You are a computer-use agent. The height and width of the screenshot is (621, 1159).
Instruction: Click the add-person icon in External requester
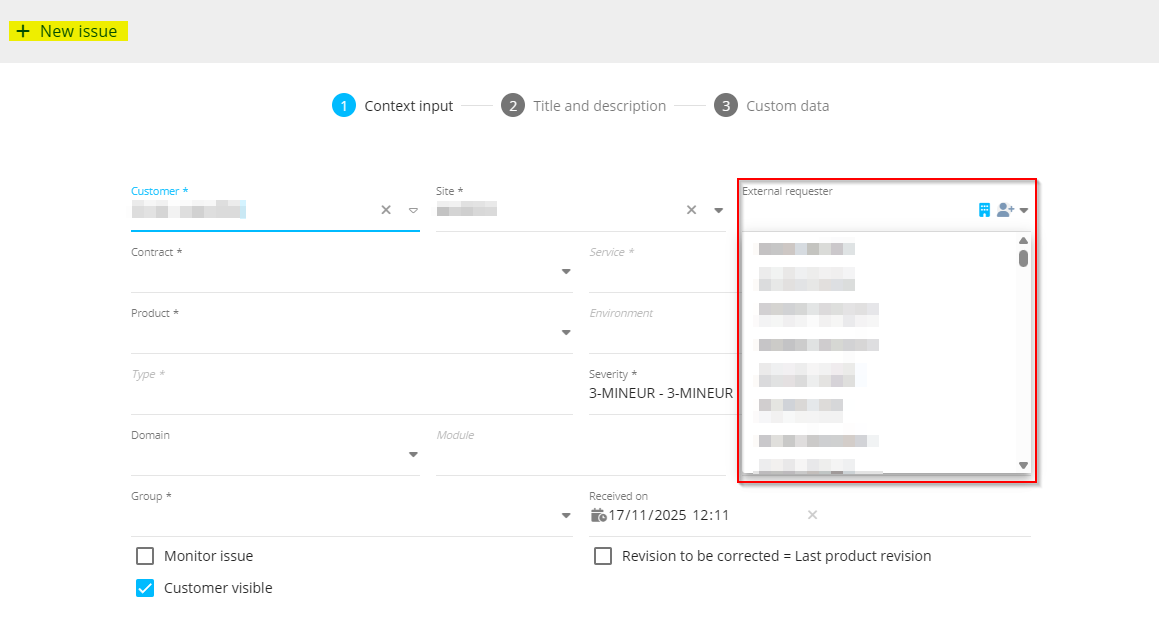click(x=1005, y=210)
